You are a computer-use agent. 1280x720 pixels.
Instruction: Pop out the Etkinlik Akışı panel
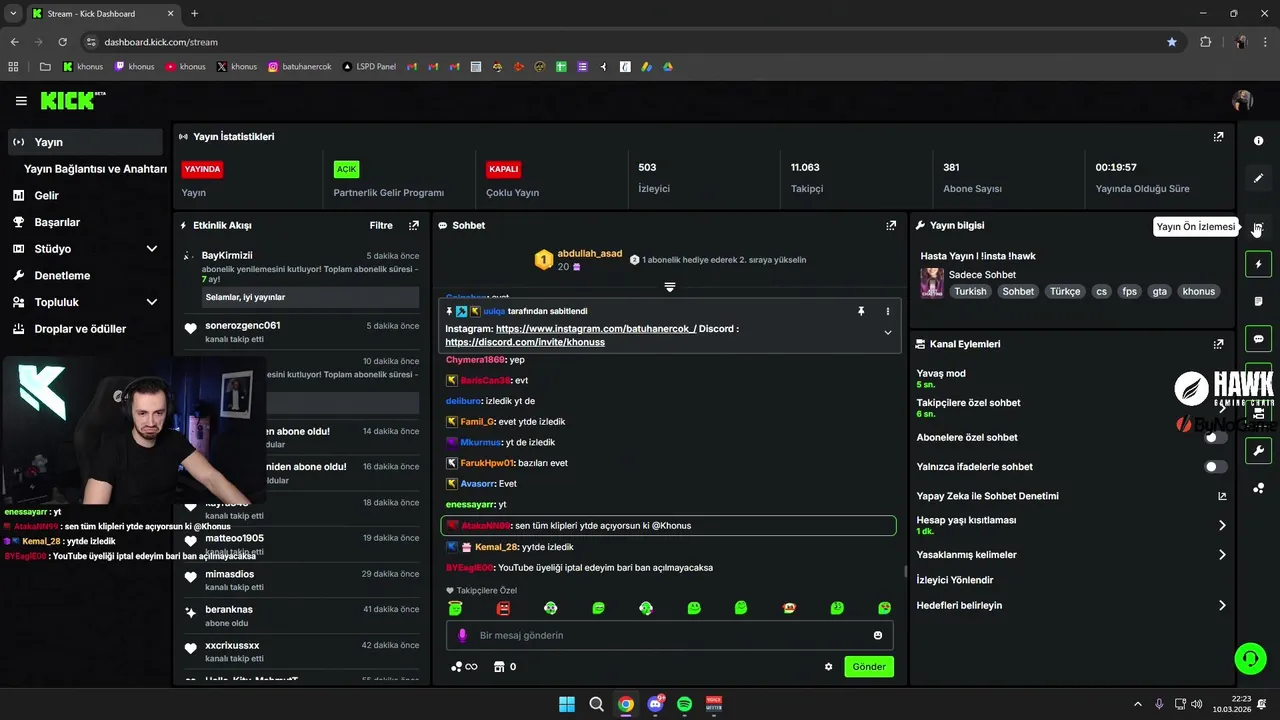pyautogui.click(x=414, y=226)
